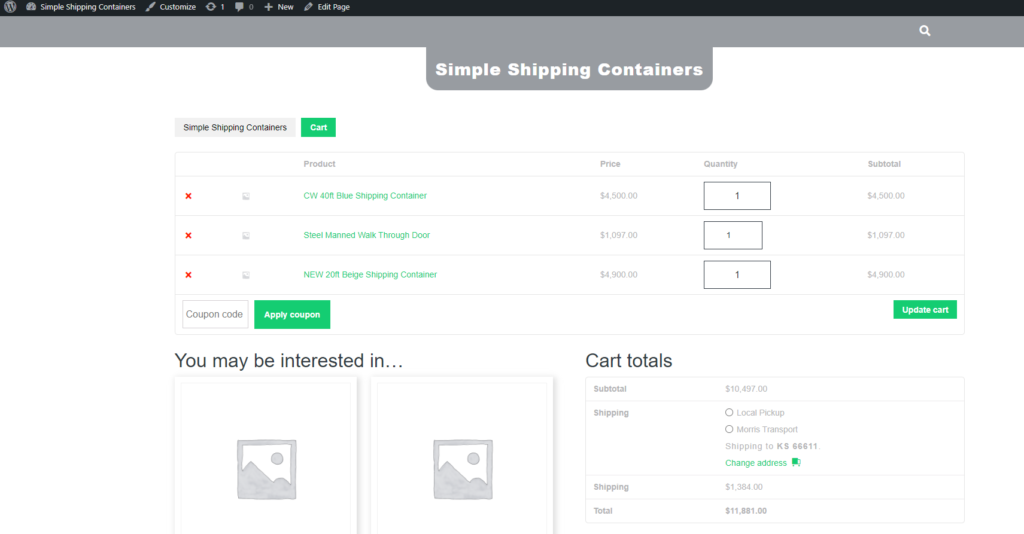The height and width of the screenshot is (534, 1024).
Task: Click the Apply coupon button
Action: [x=292, y=315]
